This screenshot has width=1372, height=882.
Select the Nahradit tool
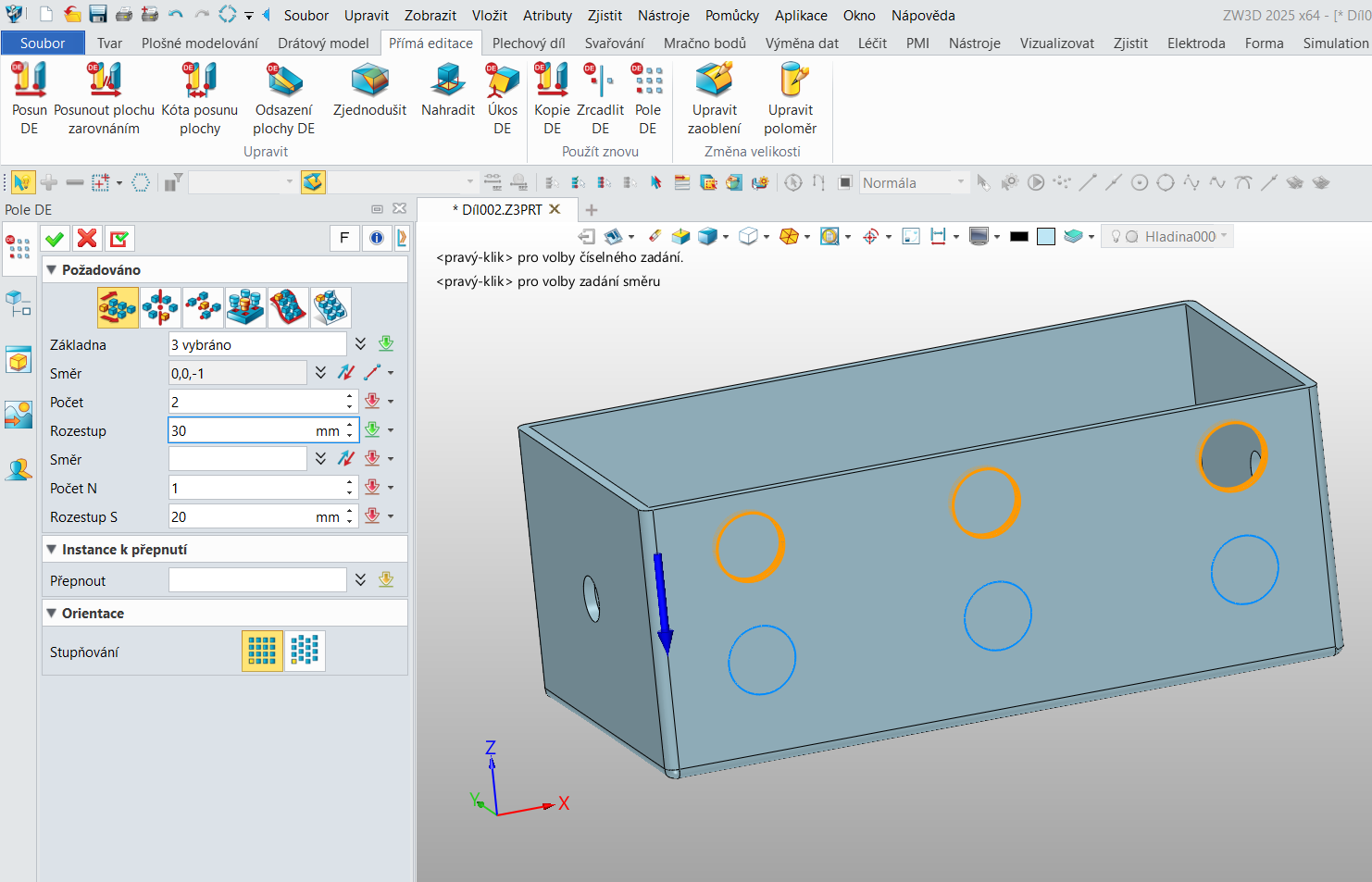(x=448, y=91)
